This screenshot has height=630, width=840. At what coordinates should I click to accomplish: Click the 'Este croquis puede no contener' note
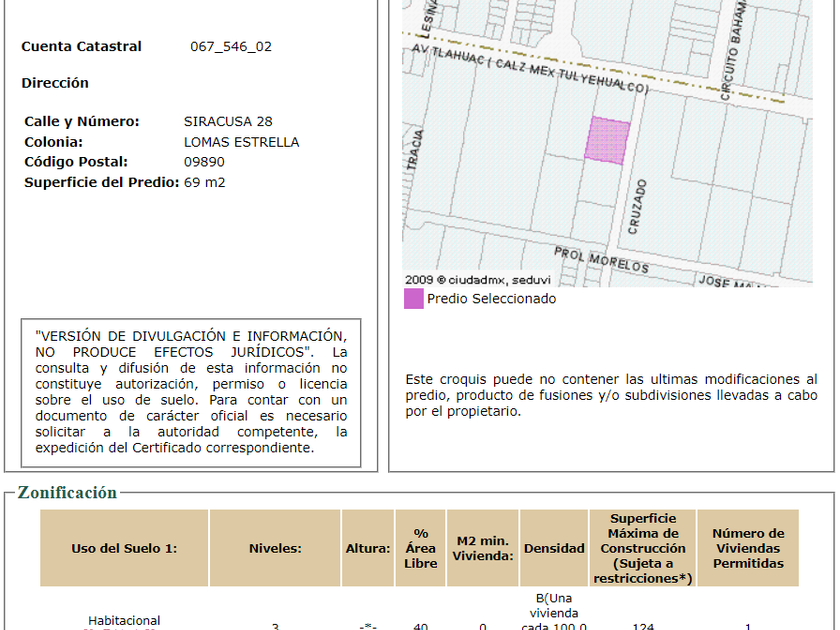pos(611,395)
